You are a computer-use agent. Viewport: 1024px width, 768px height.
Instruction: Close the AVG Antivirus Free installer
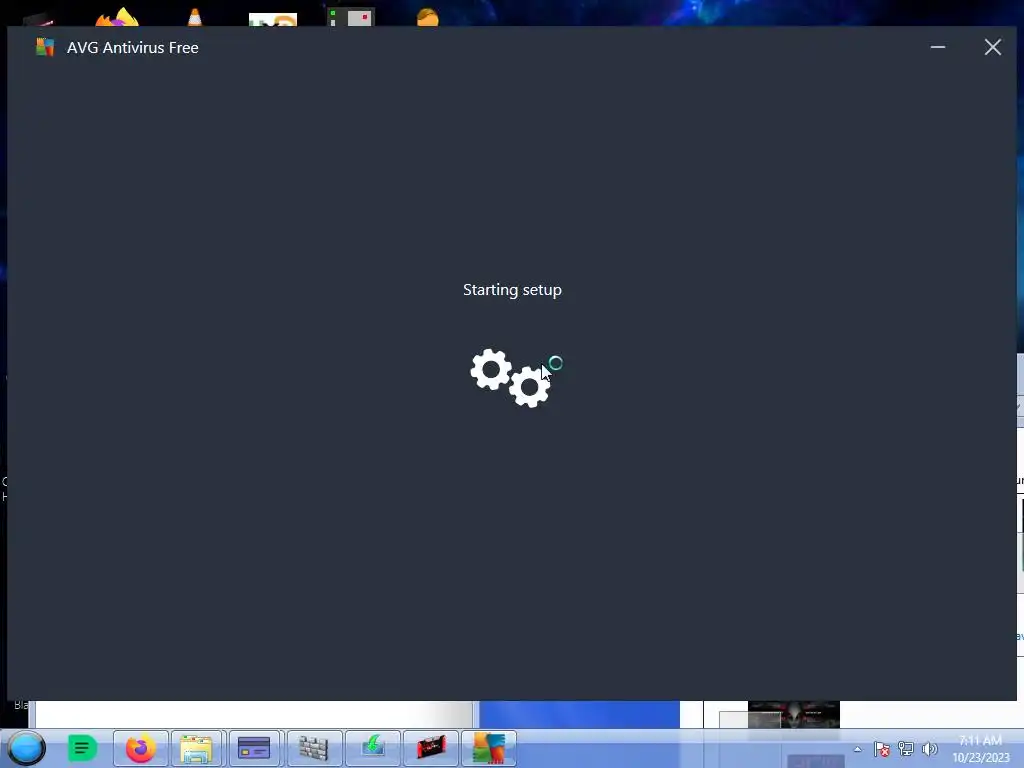[x=993, y=47]
